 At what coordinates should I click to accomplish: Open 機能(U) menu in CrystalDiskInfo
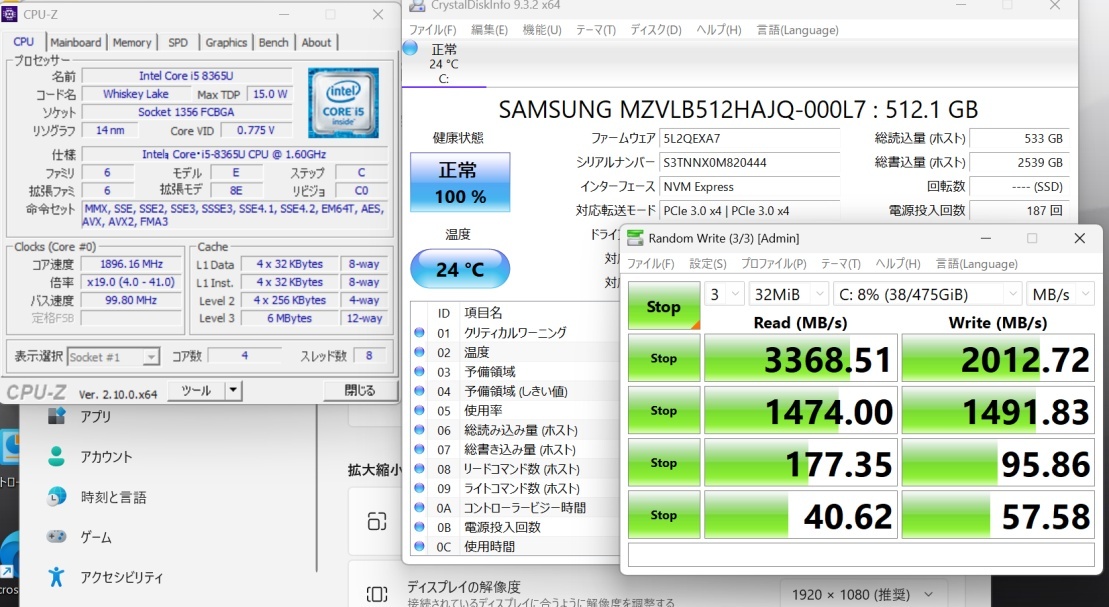[542, 30]
